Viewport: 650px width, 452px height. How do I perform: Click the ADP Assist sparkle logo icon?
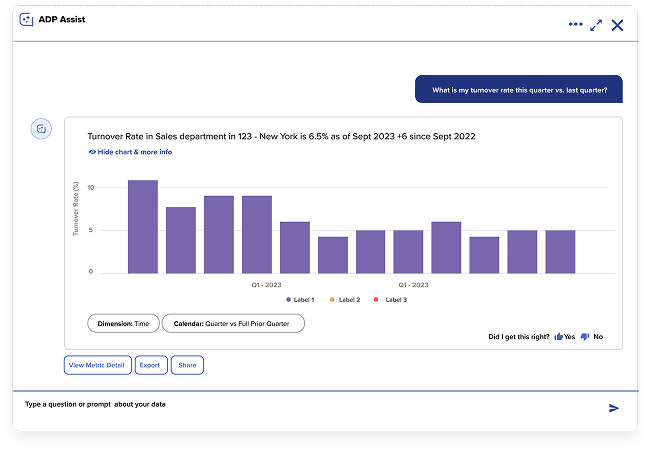26,19
